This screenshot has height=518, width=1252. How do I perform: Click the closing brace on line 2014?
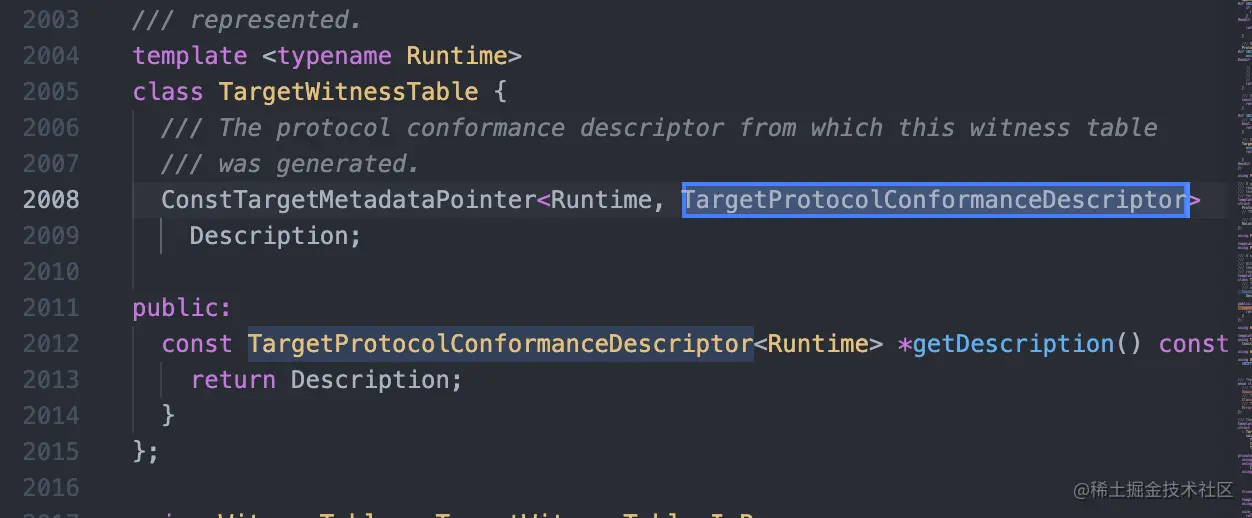(x=168, y=416)
